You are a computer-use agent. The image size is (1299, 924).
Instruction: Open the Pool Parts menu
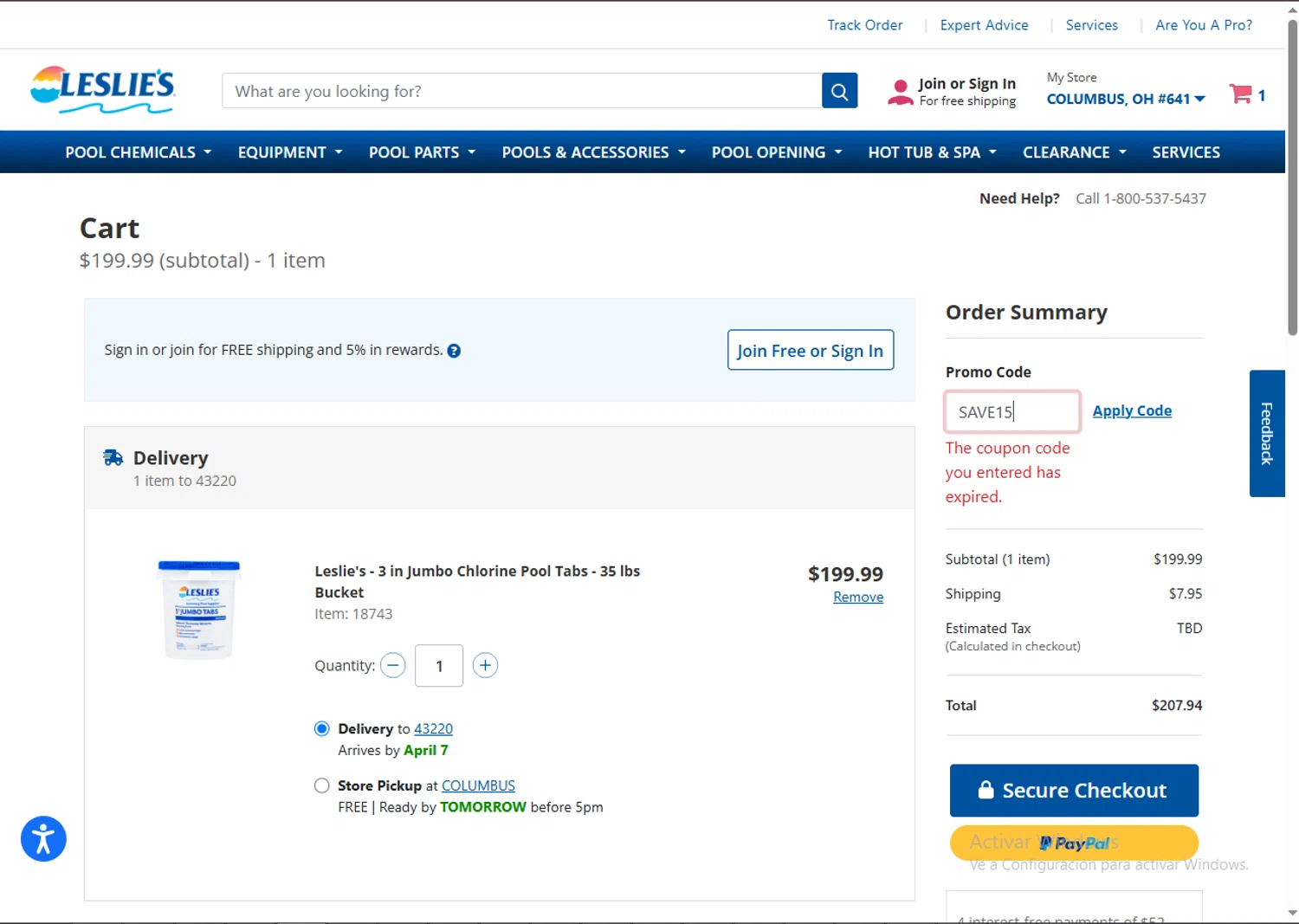point(423,152)
